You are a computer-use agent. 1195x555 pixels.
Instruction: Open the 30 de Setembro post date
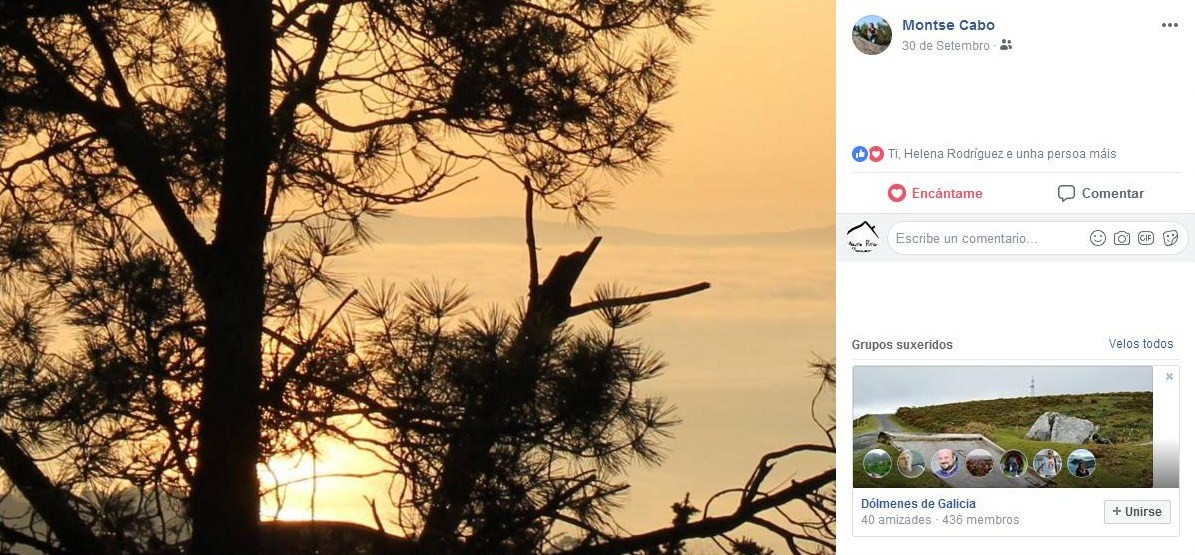[945, 46]
